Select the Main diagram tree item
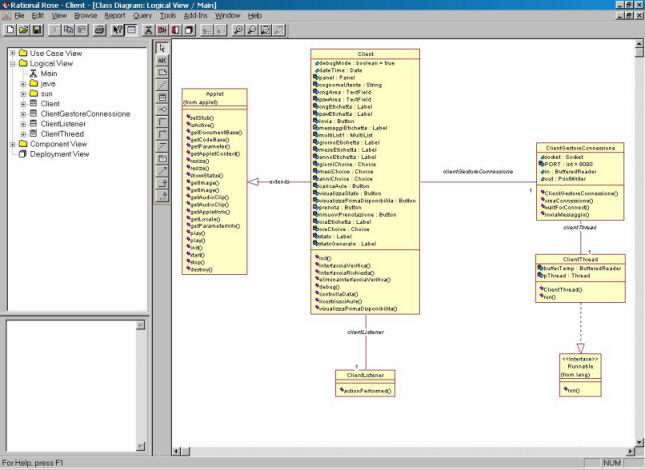 tap(49, 74)
